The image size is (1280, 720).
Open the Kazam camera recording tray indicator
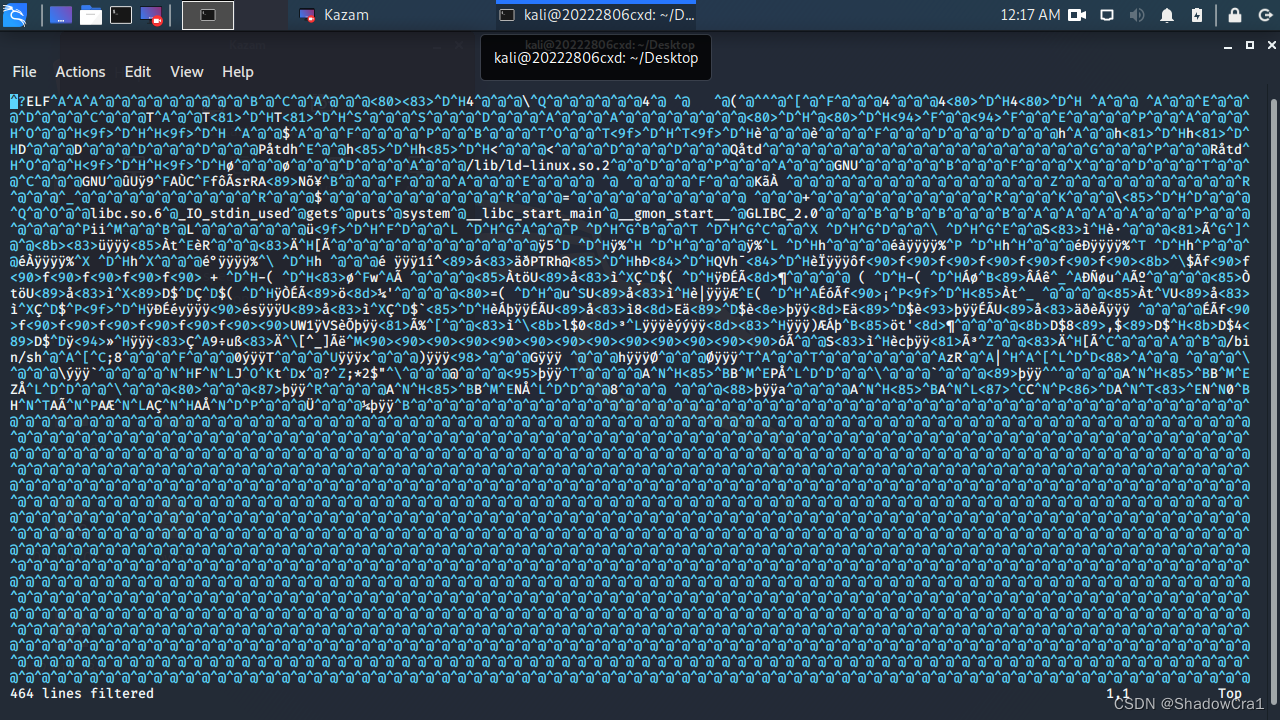[1077, 15]
